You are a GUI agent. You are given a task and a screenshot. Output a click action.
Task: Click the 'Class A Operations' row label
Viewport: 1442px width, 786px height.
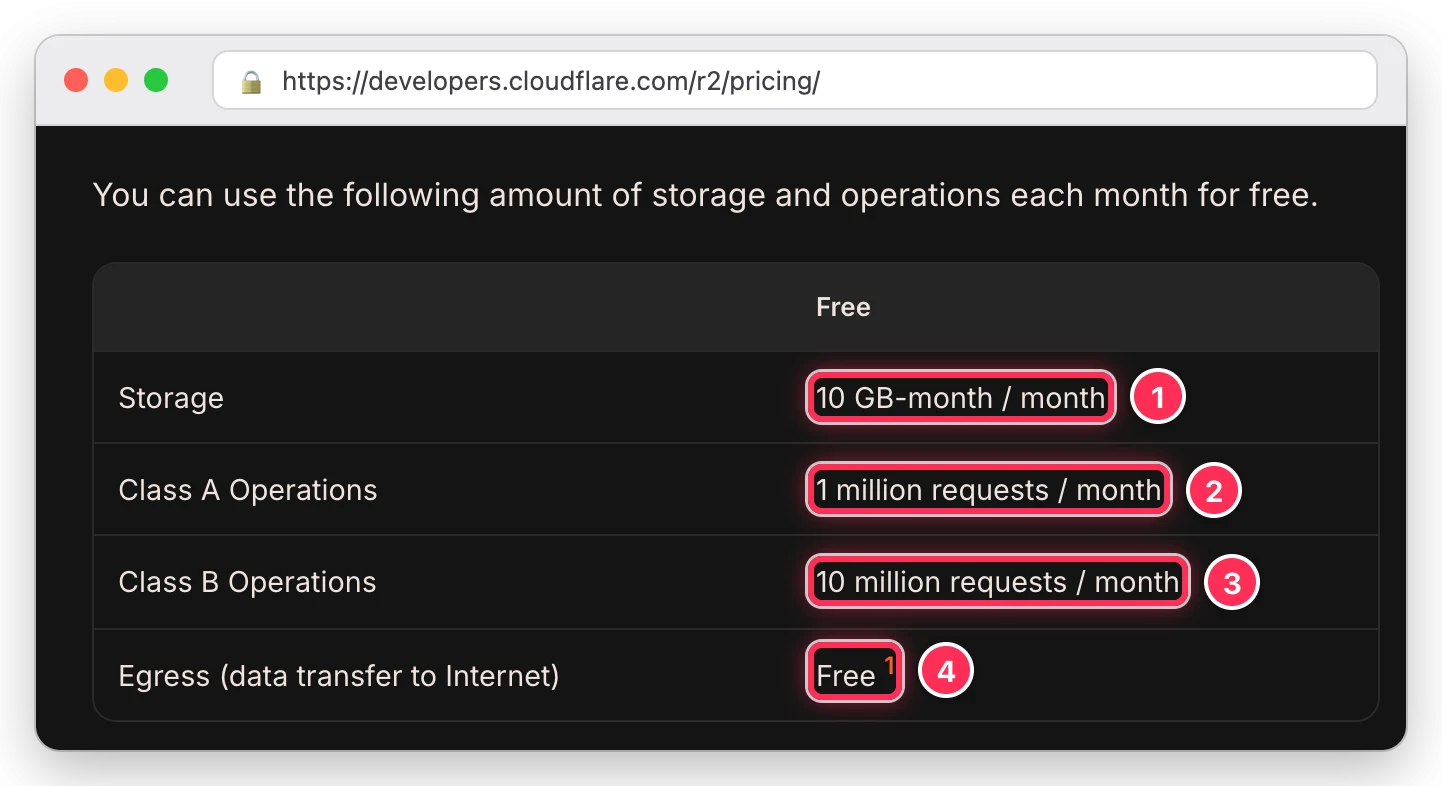tap(248, 490)
